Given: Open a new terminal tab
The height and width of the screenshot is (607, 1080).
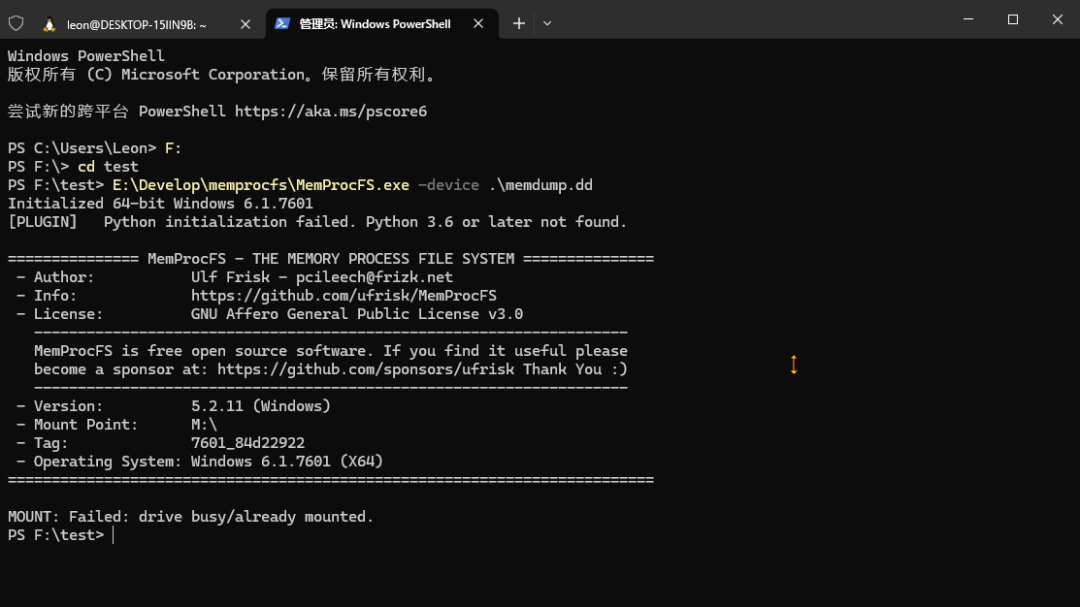Looking at the screenshot, I should point(519,23).
